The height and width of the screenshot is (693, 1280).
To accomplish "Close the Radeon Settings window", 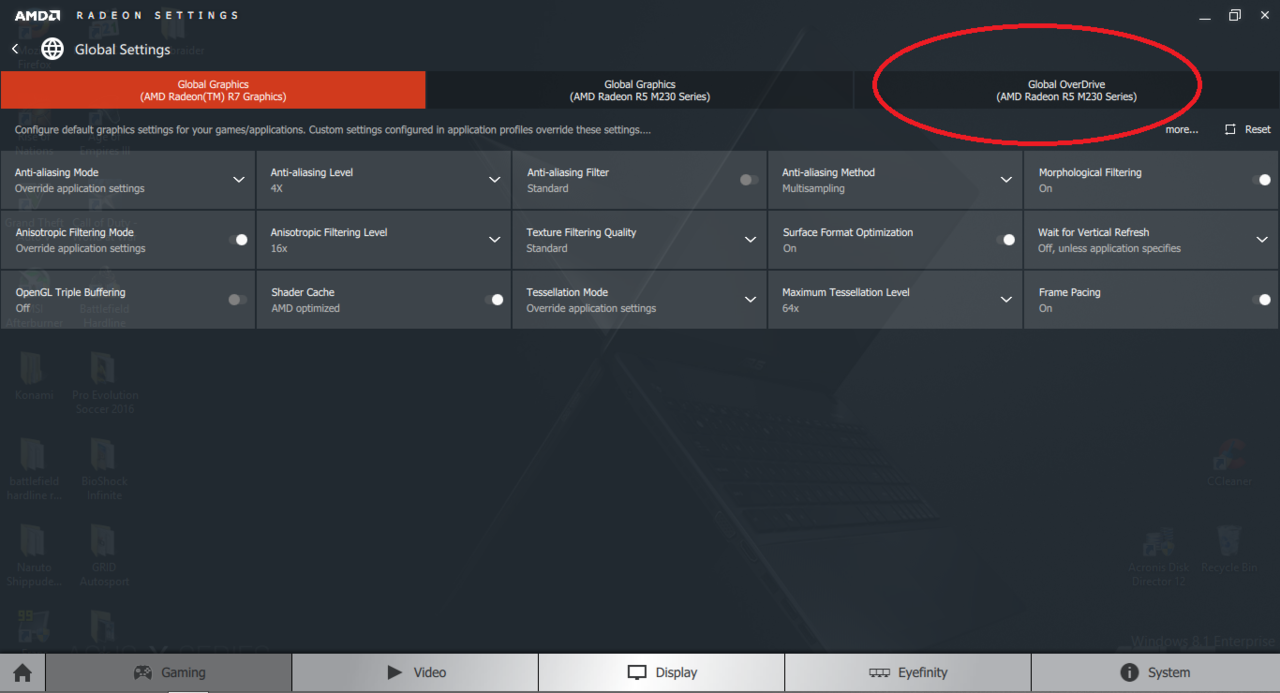I will pyautogui.click(x=1263, y=15).
